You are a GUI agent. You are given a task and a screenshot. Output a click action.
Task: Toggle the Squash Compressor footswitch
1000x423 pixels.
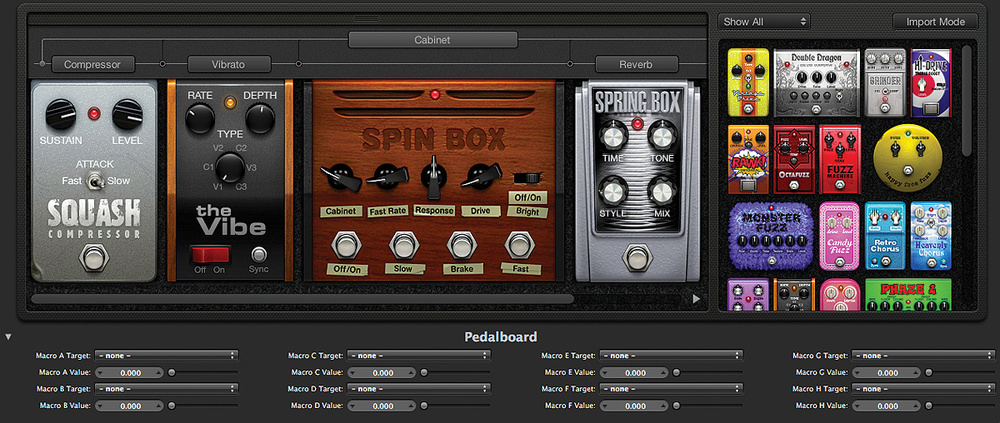click(94, 256)
